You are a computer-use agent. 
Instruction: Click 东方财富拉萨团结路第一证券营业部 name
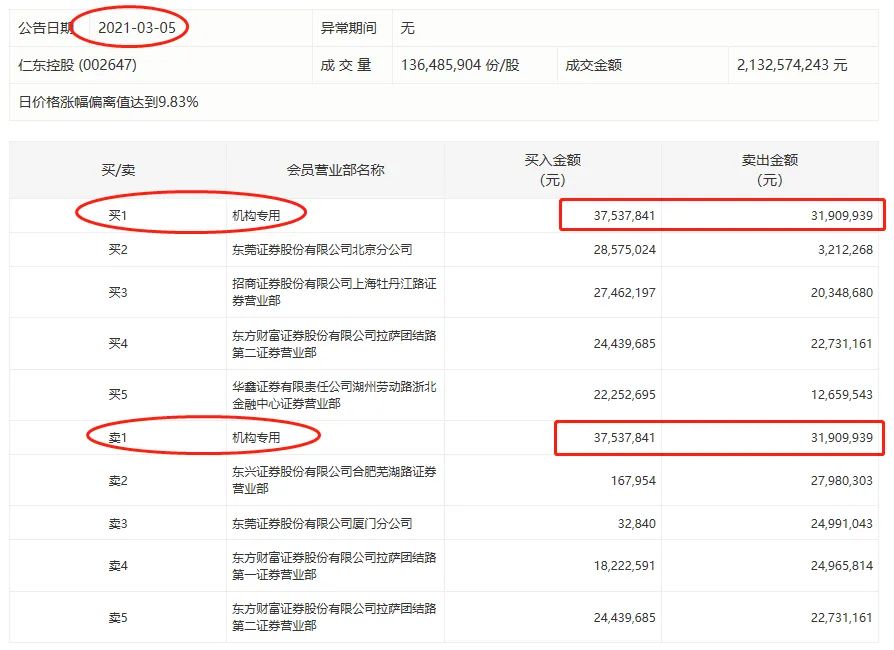point(334,566)
